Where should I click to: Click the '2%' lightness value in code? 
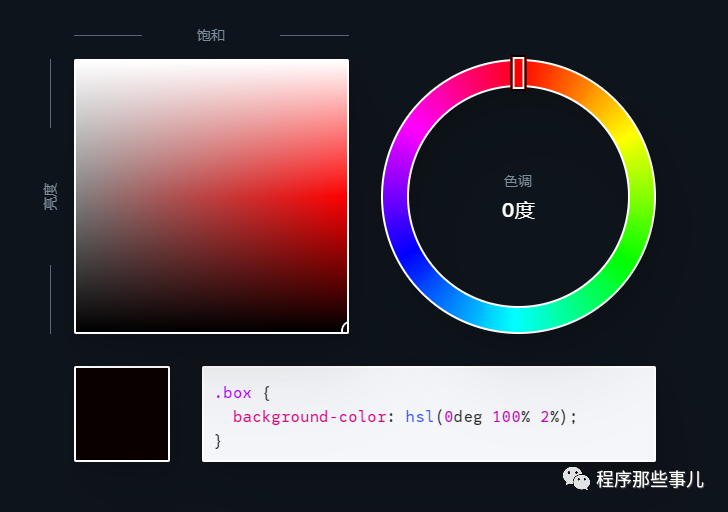coord(550,417)
